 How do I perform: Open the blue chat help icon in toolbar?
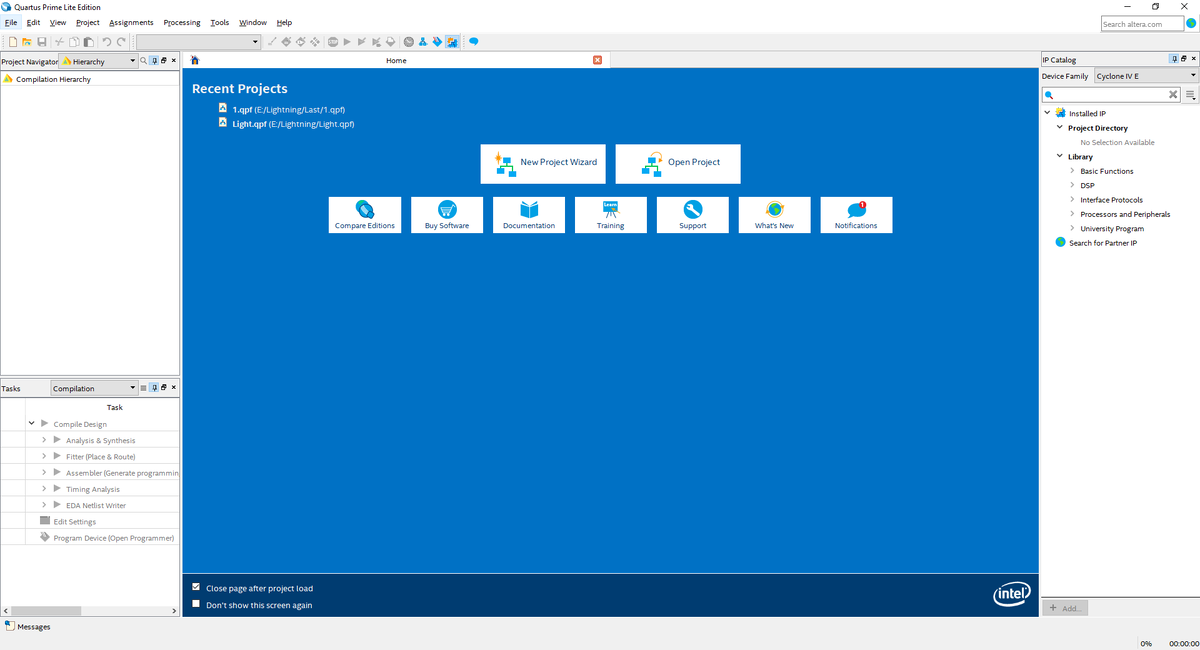click(x=473, y=42)
